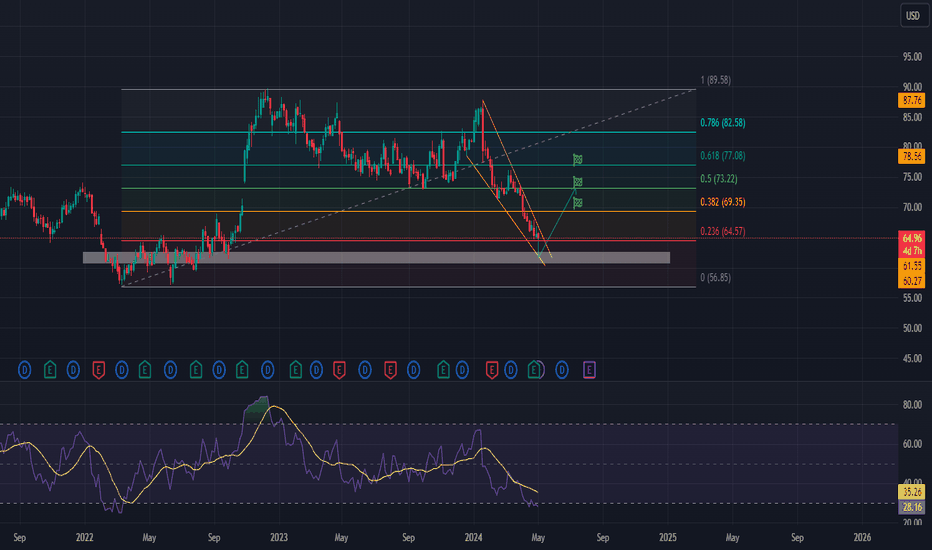Click the leftmost dividend D marker
The image size is (932, 550).
(x=24, y=370)
